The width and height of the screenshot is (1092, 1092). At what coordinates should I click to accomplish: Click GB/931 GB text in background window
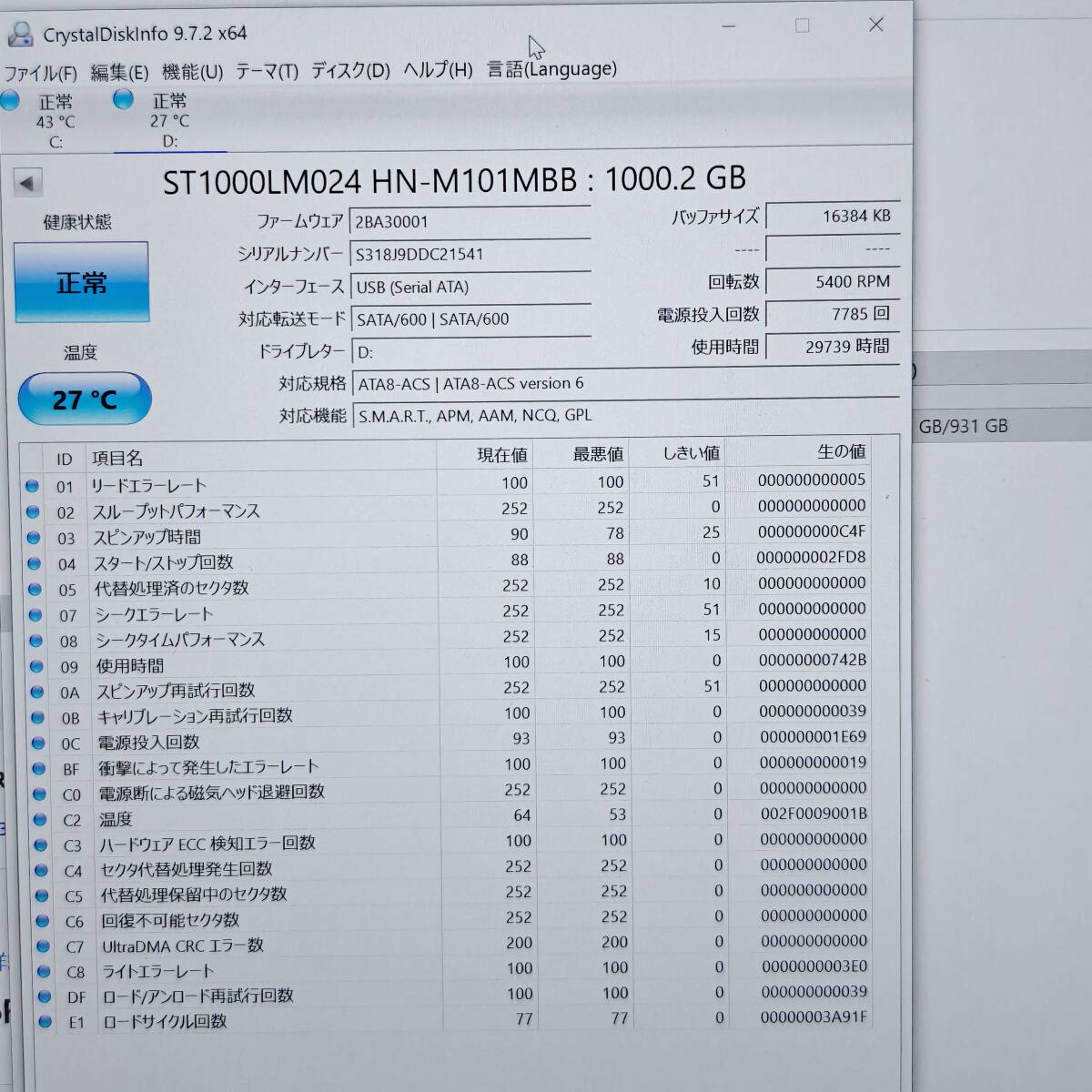[x=963, y=426]
